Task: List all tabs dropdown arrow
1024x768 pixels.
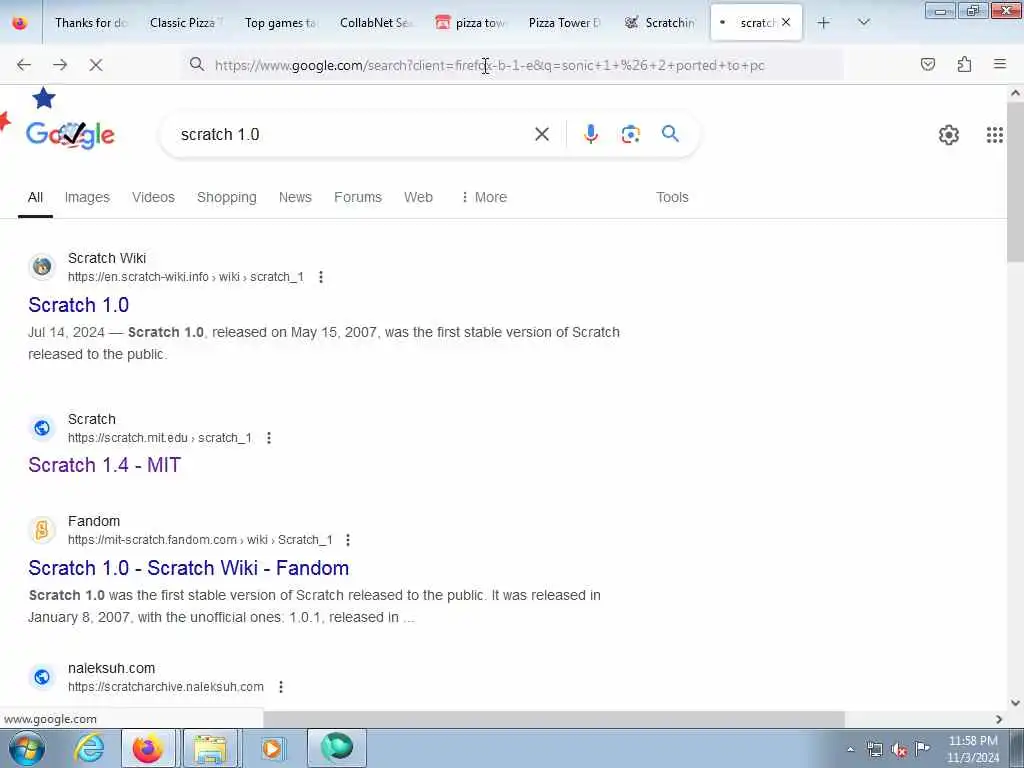Action: click(x=863, y=23)
